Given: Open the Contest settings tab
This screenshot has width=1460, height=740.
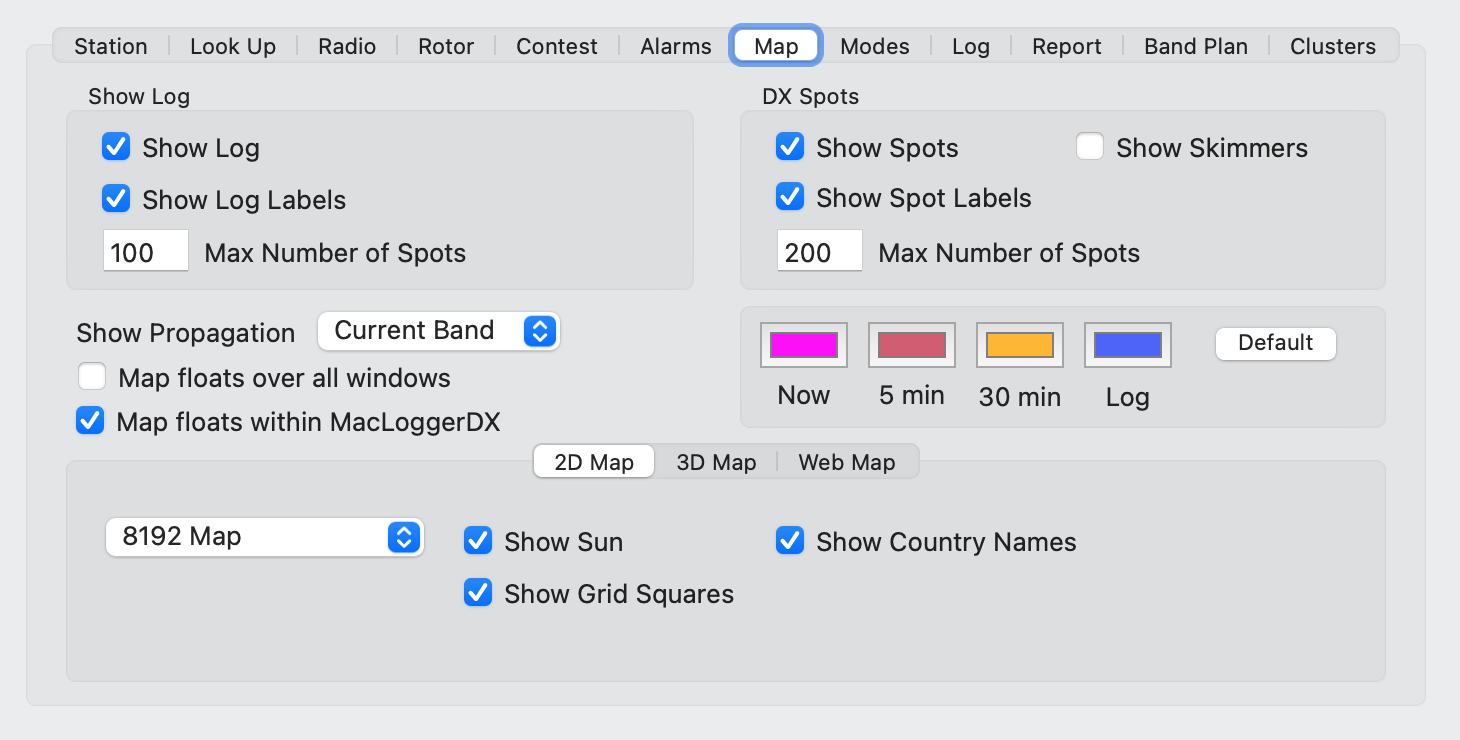Looking at the screenshot, I should tap(556, 45).
